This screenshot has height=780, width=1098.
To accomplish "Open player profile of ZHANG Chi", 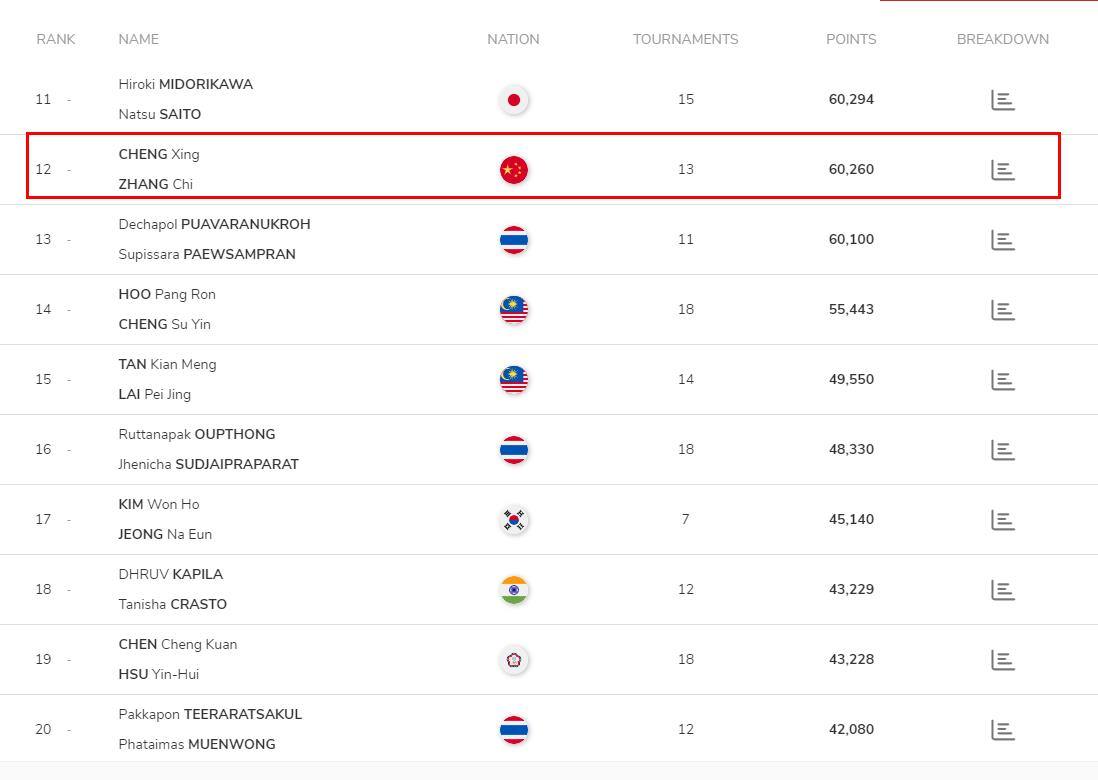I will tap(155, 184).
